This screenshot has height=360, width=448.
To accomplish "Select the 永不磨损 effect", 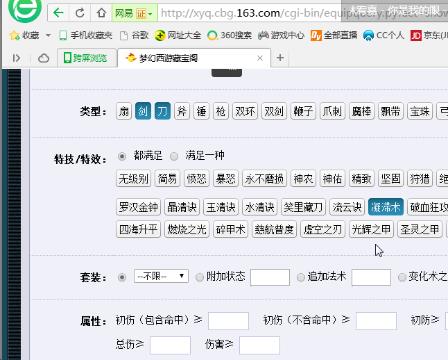I will click(x=264, y=179).
